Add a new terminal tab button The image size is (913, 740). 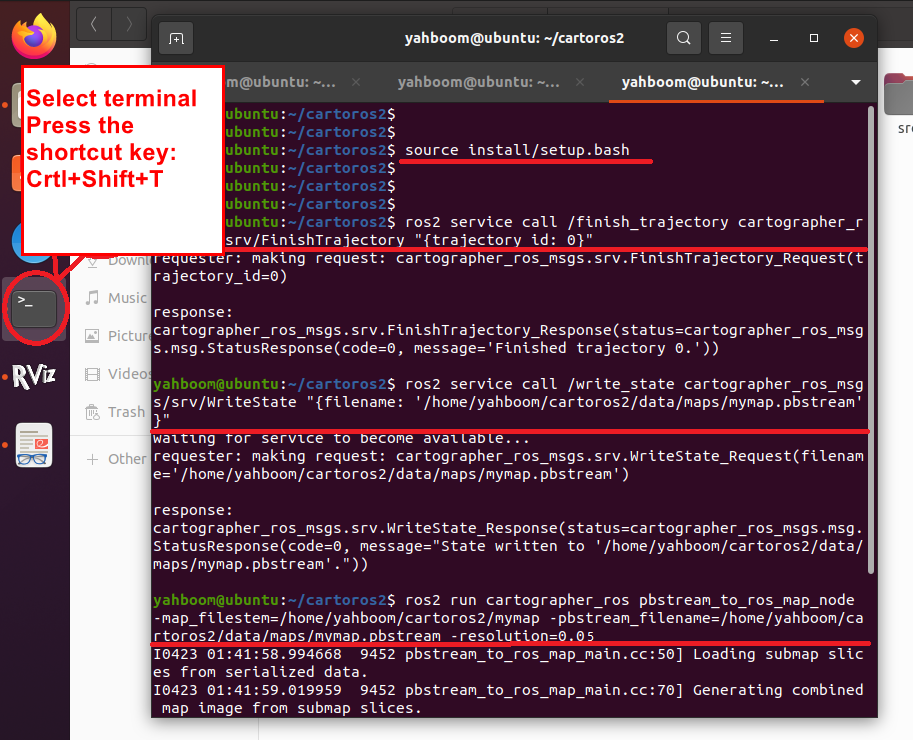[x=176, y=38]
